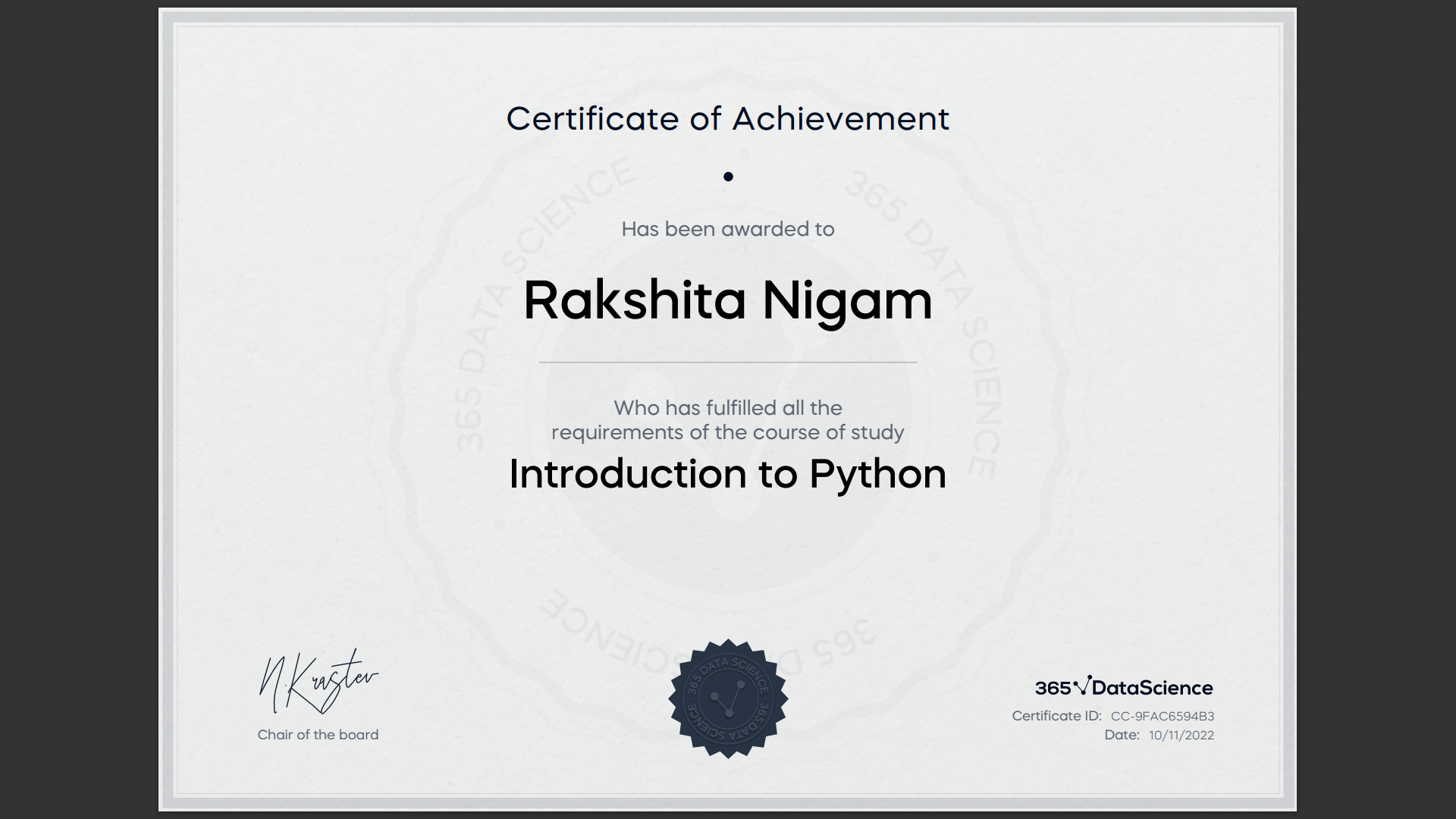Click the certificate ID value CC-9FAC6594B3
The height and width of the screenshot is (819, 1456).
point(1163,716)
